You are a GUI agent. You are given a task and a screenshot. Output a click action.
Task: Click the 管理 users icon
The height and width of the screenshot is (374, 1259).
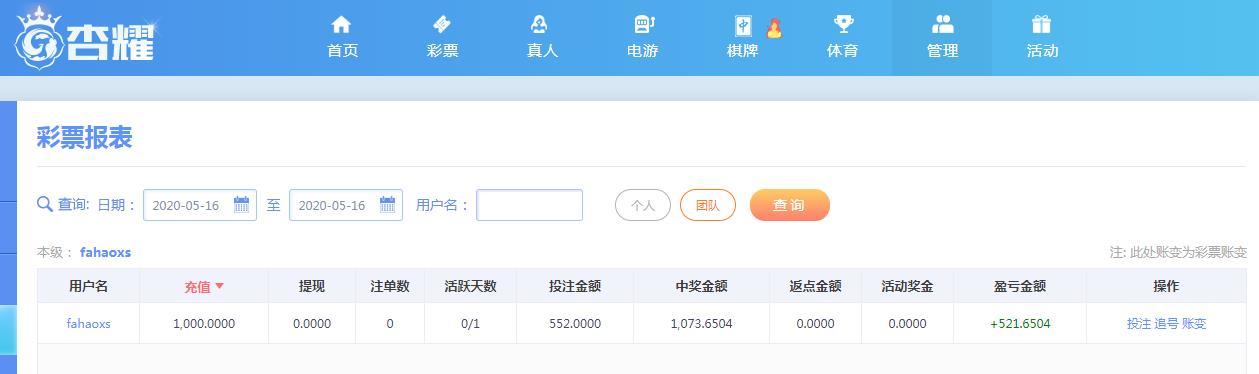942,24
